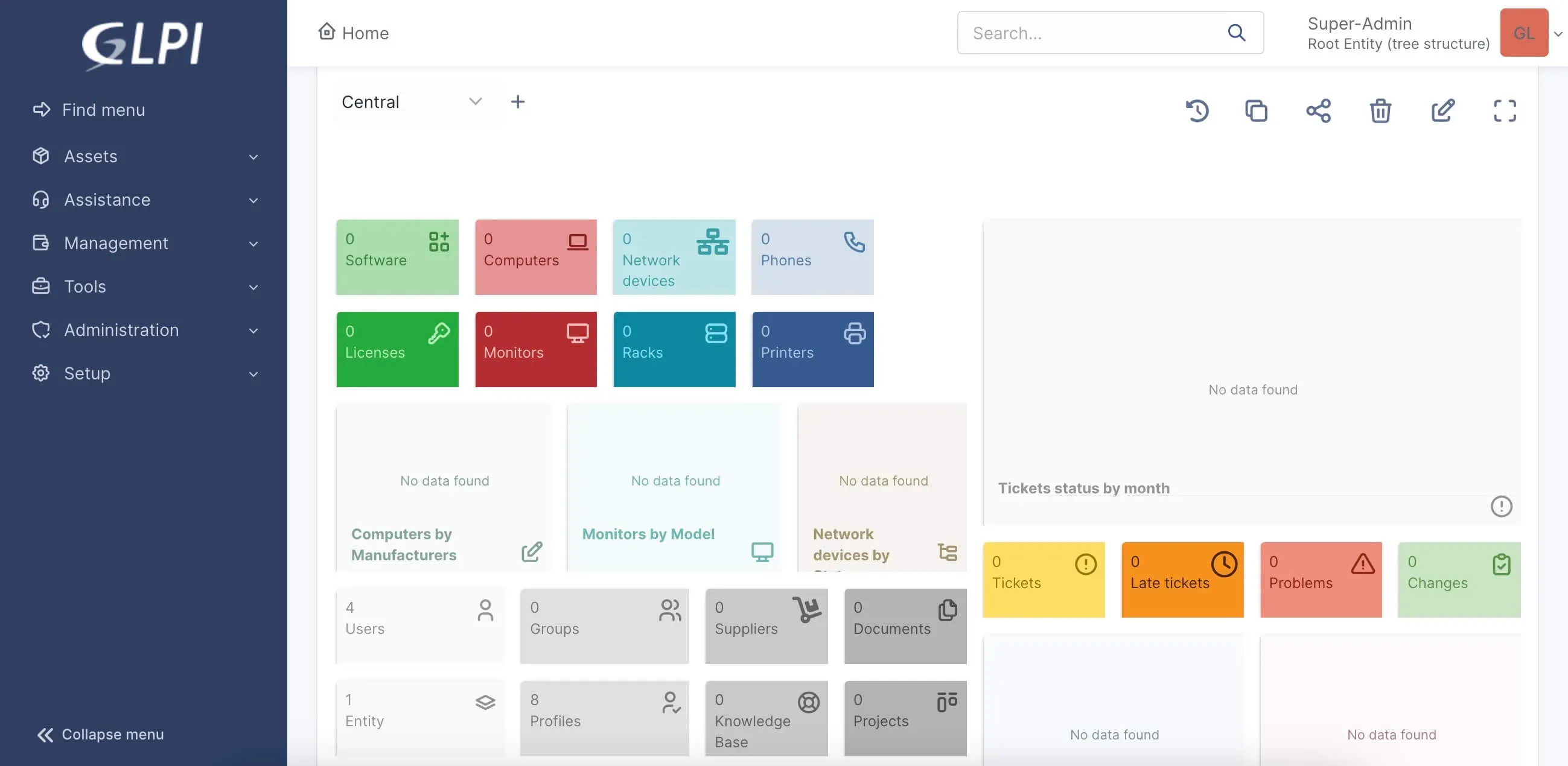Expand the Assets menu
The height and width of the screenshot is (766, 1568).
tap(144, 156)
